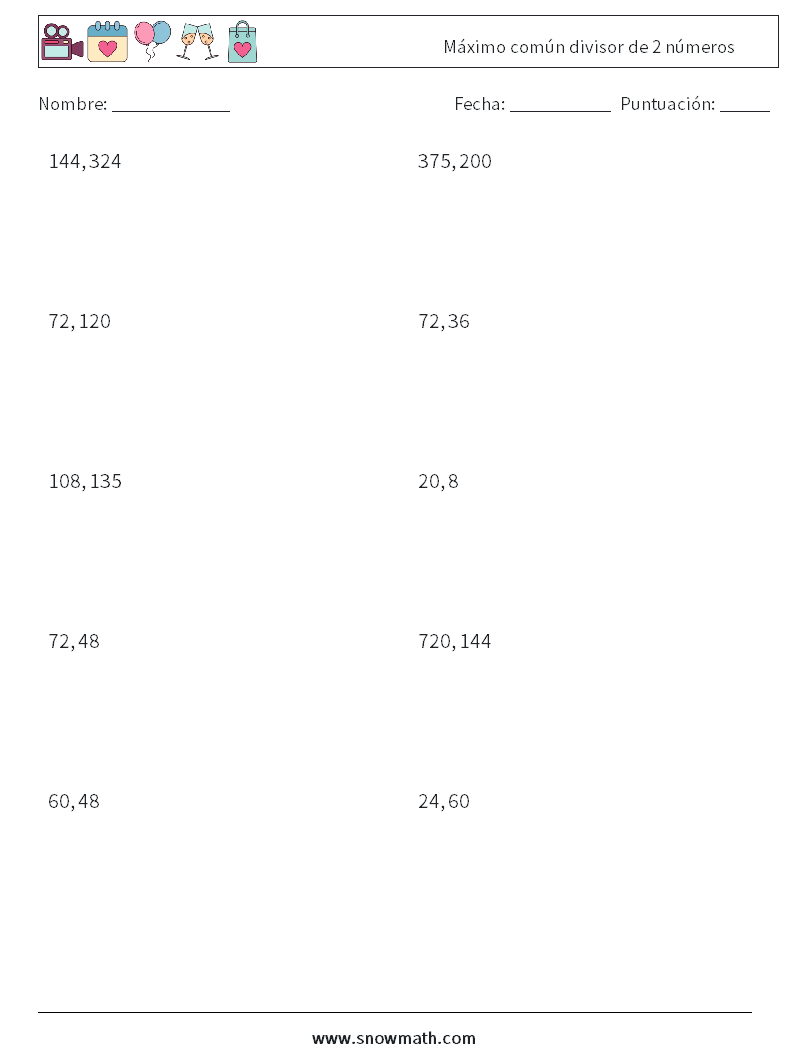Click the Nombre blank line
The image size is (794, 1053).
coord(171,110)
